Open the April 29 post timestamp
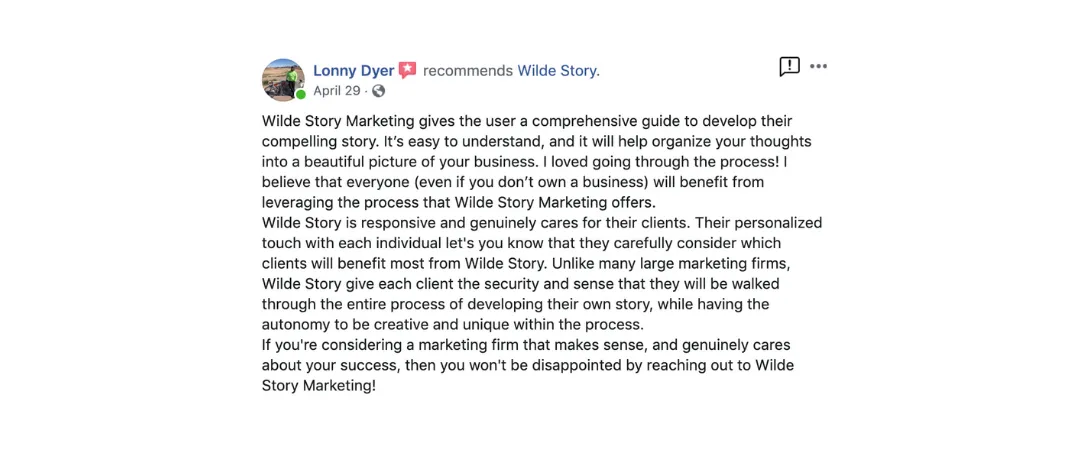The height and width of the screenshot is (450, 1080). click(x=337, y=91)
